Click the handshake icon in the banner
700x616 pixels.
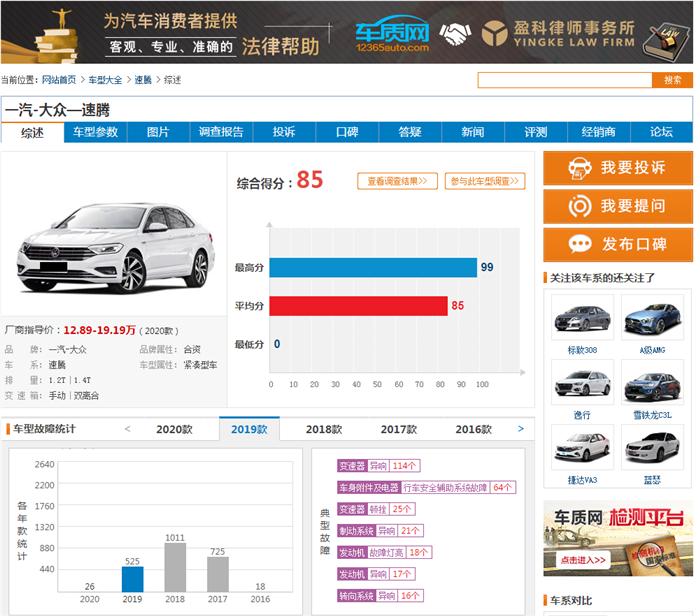pos(455,34)
